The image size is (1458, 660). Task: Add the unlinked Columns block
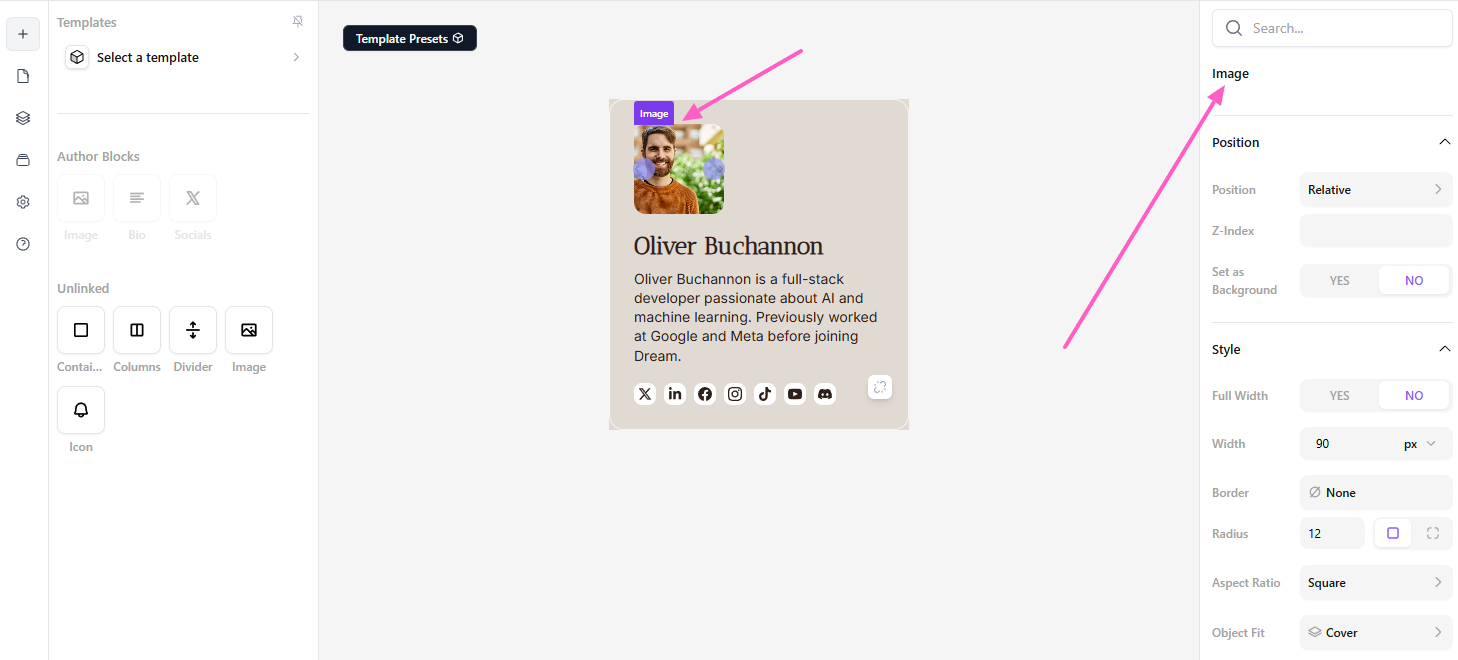click(137, 330)
